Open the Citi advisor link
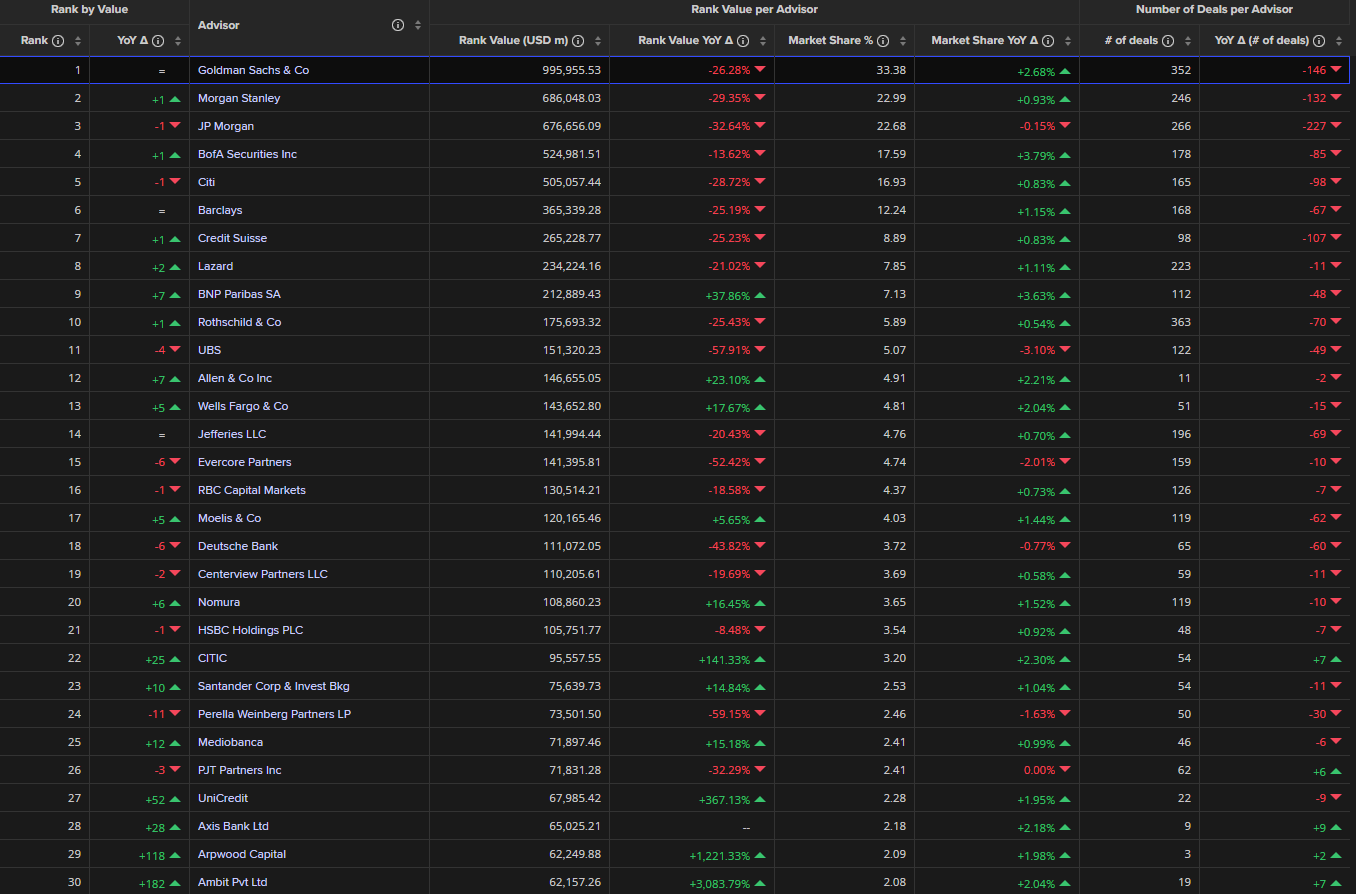1356x894 pixels. (206, 182)
